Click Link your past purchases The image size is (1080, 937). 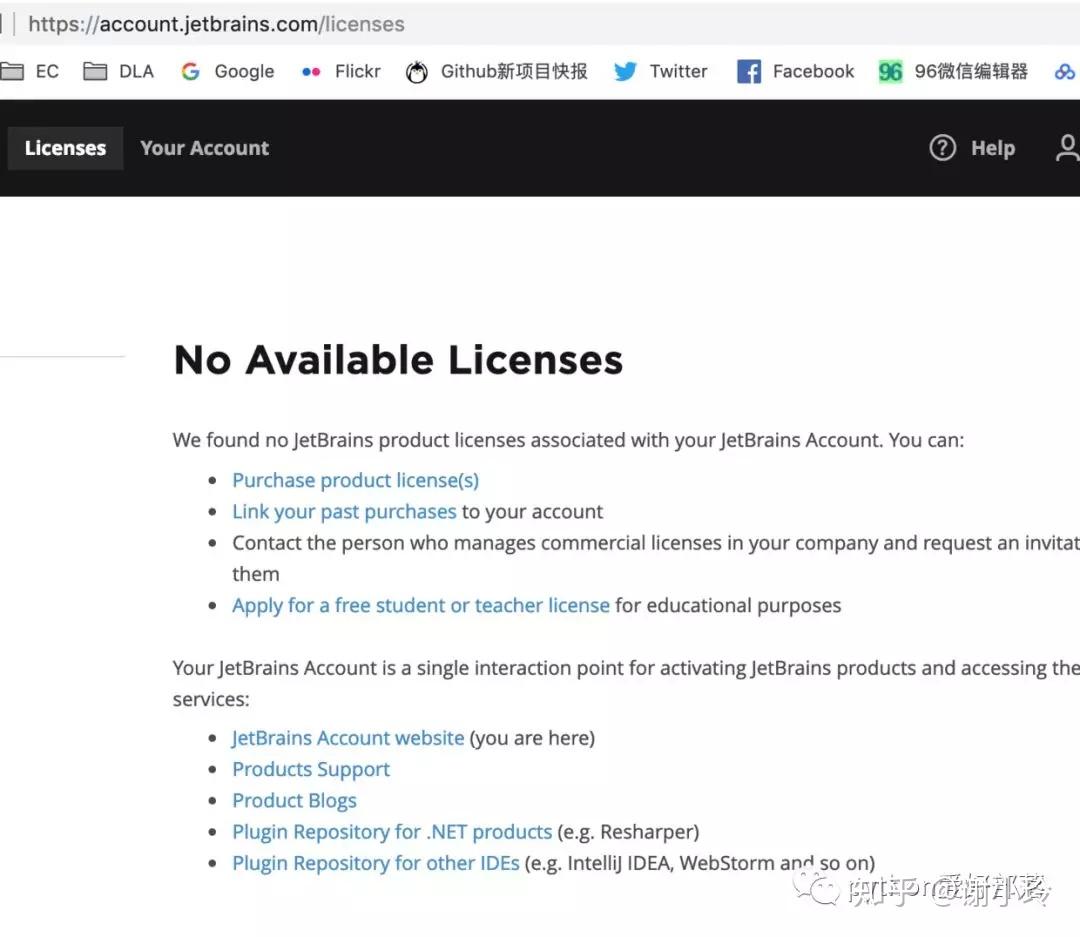(344, 512)
